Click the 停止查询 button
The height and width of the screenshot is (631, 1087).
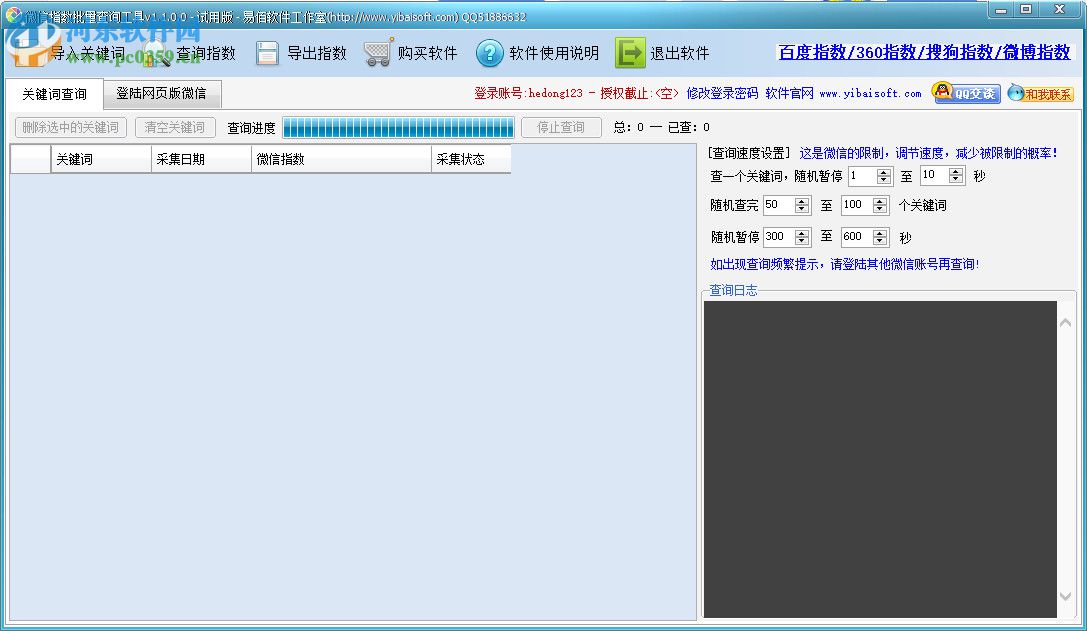pos(561,128)
